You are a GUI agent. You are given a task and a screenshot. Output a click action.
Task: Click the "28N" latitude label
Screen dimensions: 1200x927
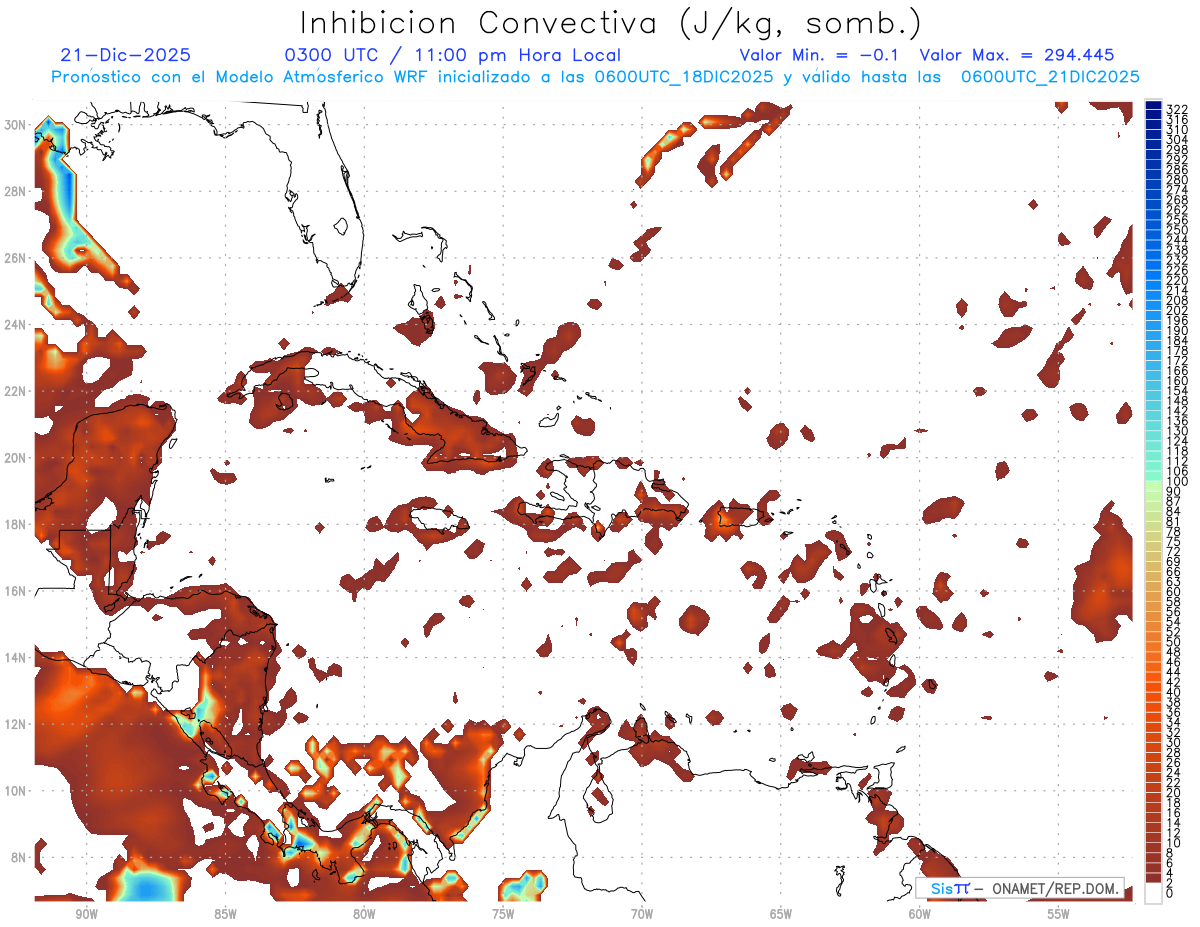pyautogui.click(x=16, y=190)
